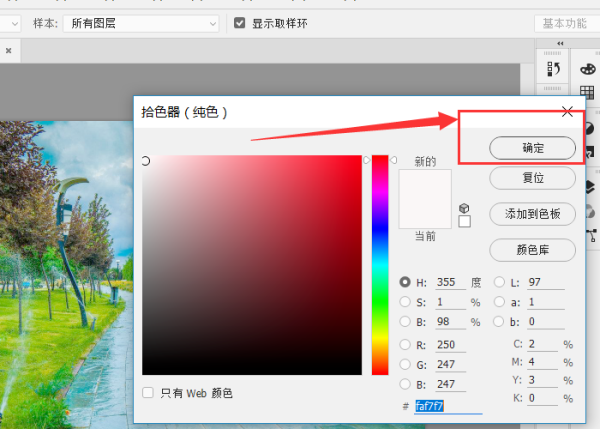Select the G green radio button
The image size is (600, 429).
[x=405, y=364]
